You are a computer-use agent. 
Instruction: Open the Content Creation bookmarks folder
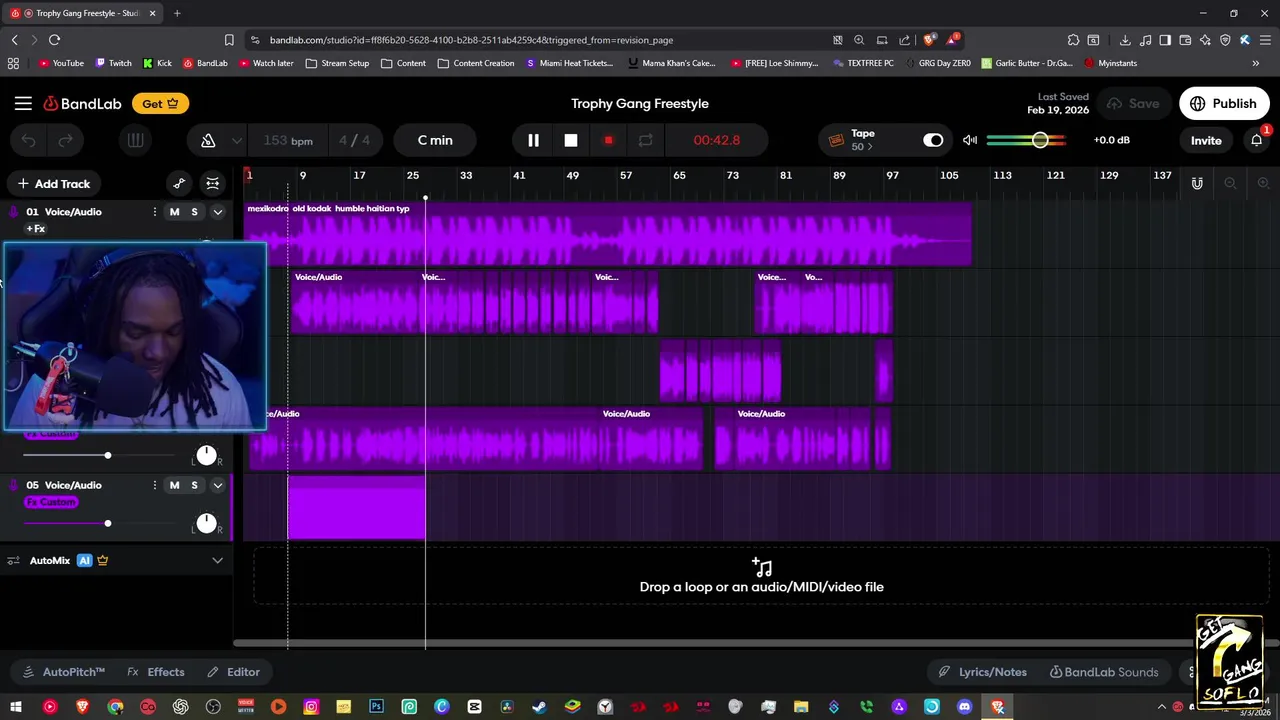pos(476,63)
